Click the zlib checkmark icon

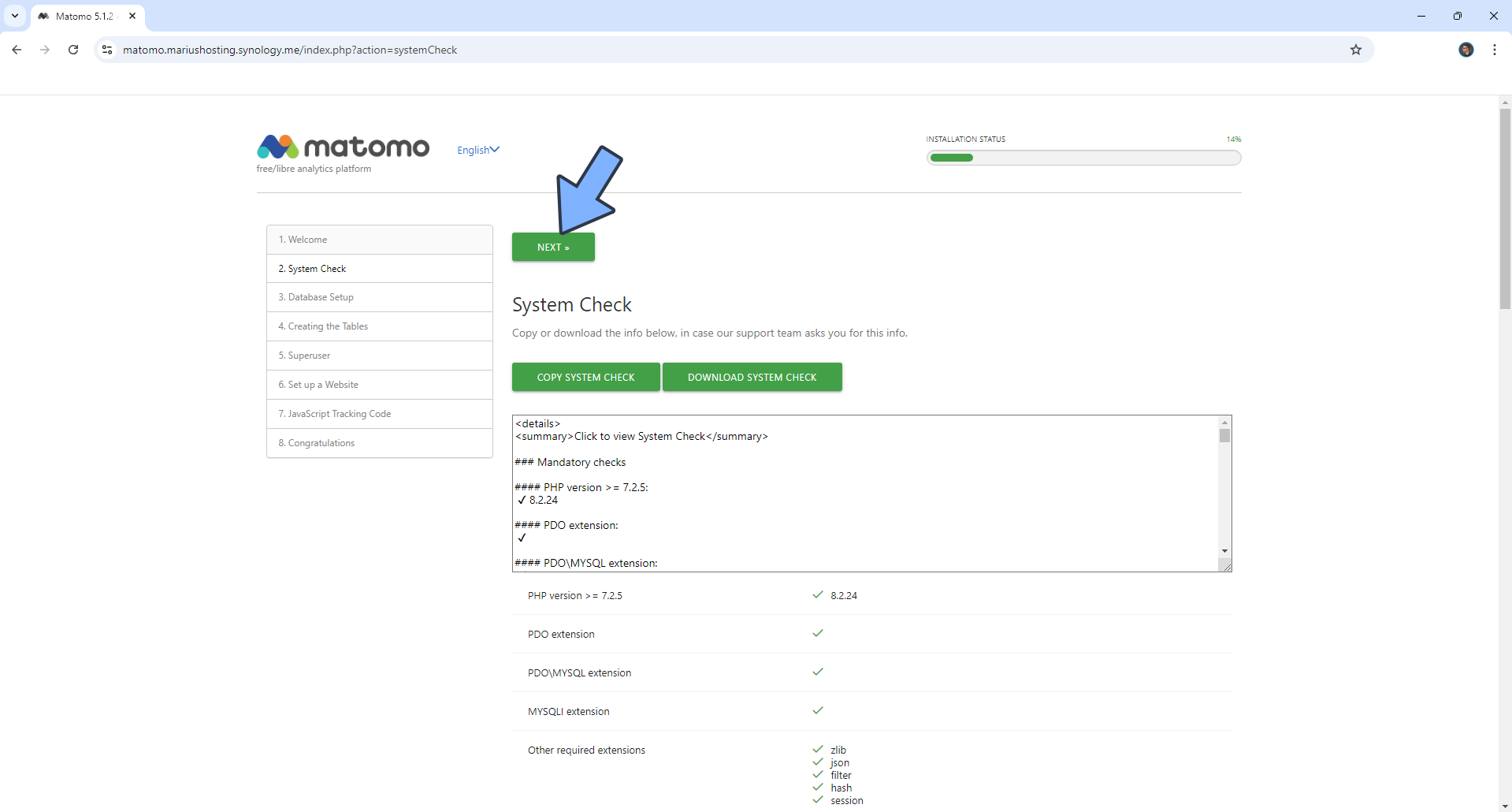[x=818, y=749]
